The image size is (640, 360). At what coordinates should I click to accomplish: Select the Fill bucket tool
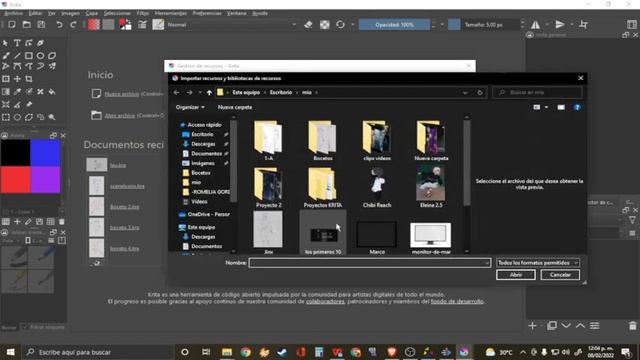tap(52, 92)
